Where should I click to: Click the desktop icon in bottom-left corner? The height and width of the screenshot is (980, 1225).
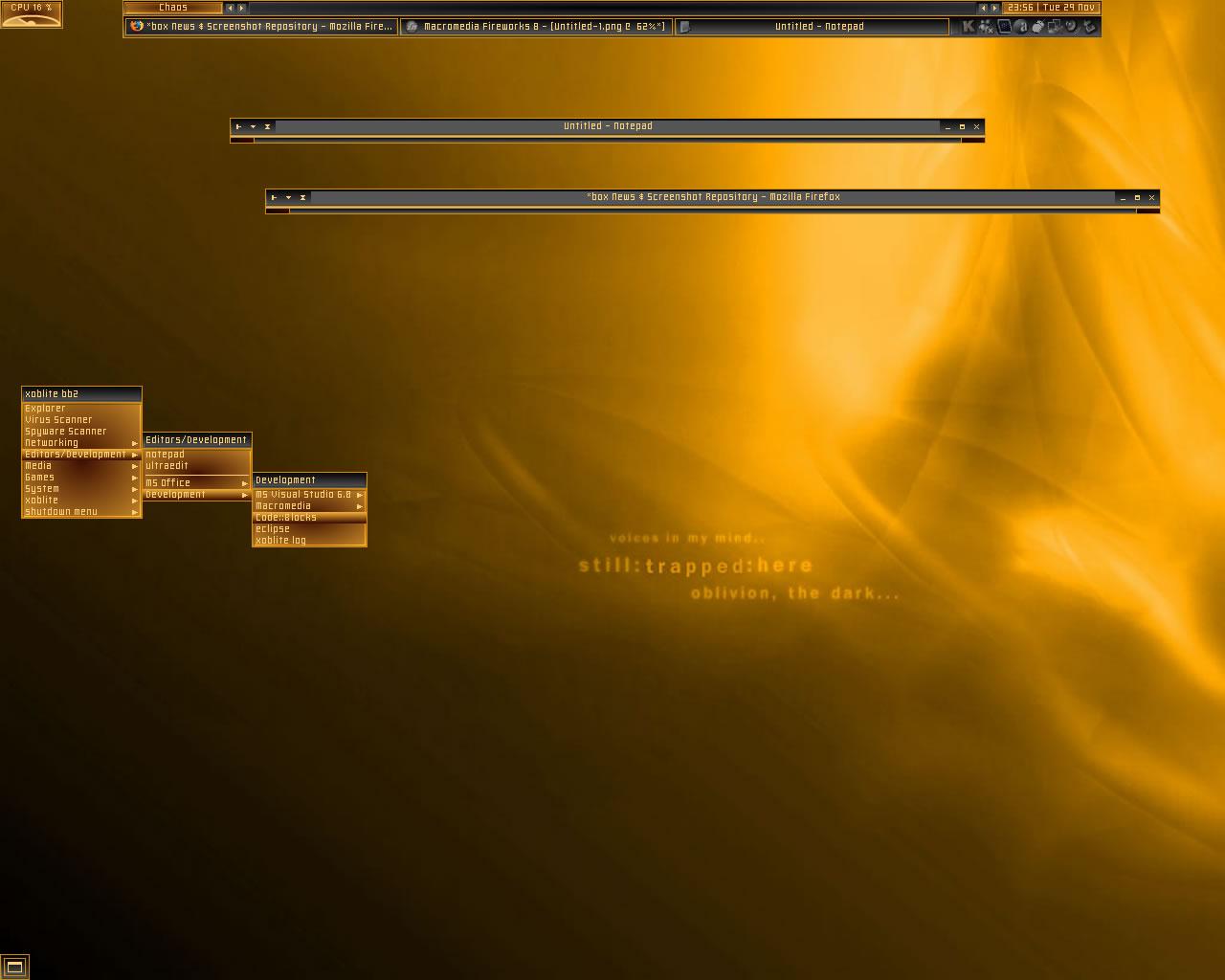[x=14, y=967]
